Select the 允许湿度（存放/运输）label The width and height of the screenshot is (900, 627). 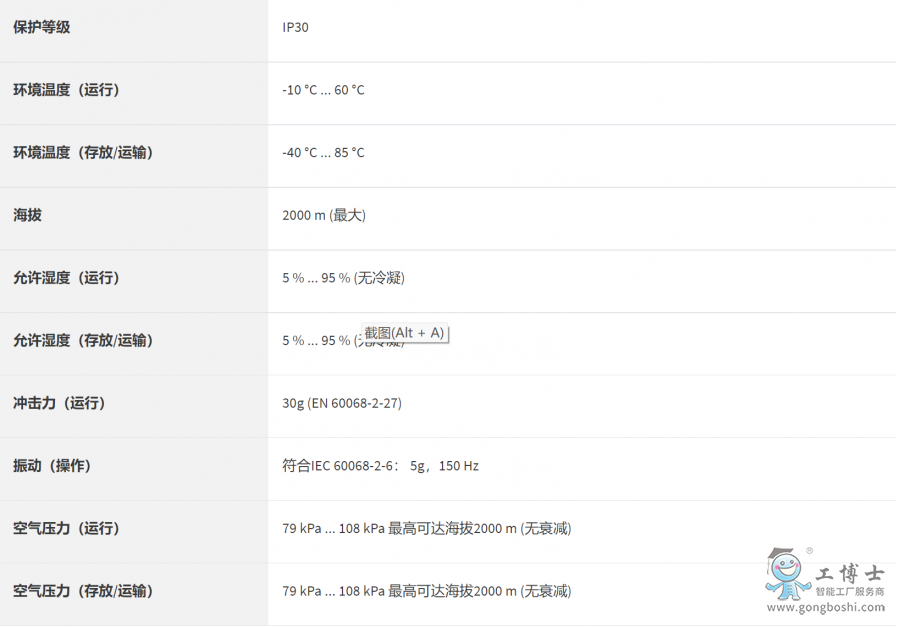[83, 341]
